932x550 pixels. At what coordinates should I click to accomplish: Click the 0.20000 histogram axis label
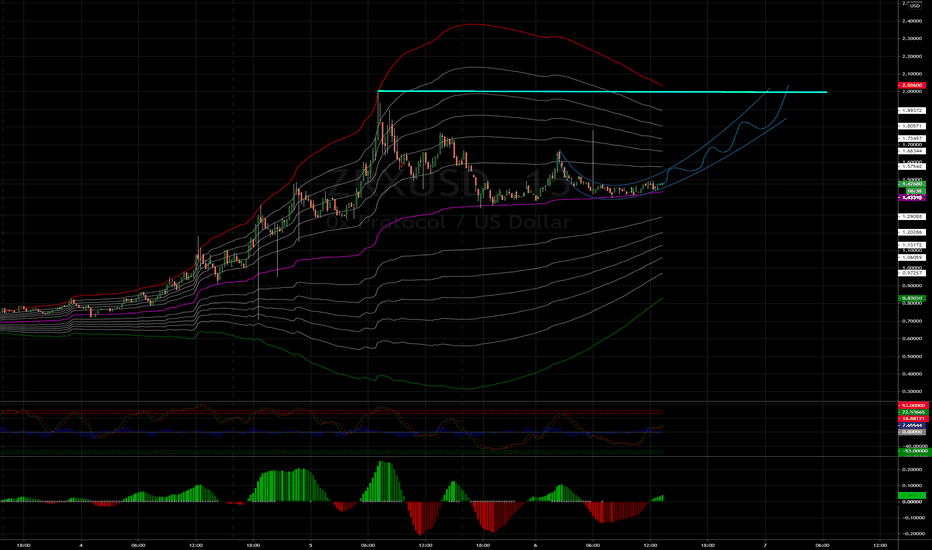pos(913,470)
